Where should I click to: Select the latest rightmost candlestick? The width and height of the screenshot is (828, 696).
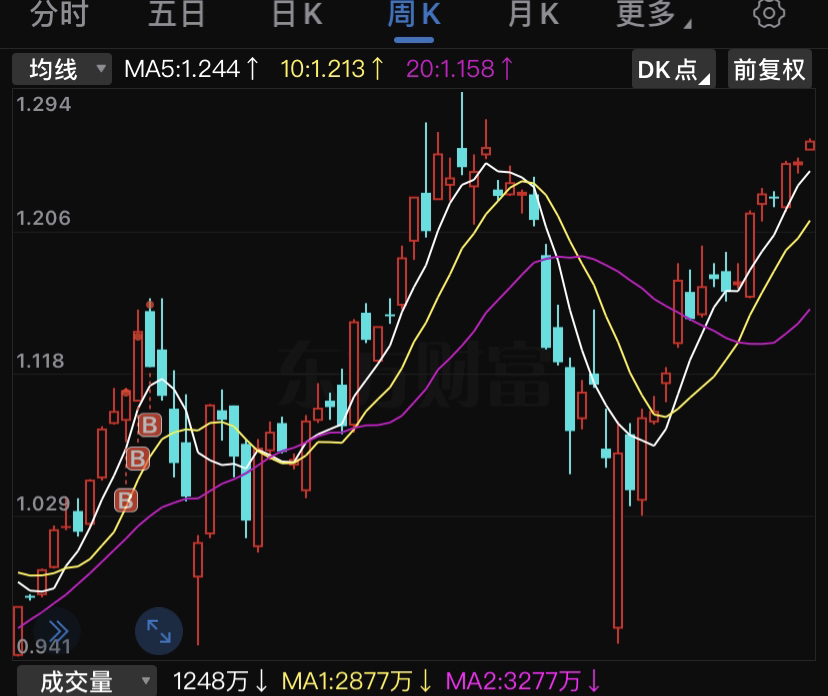click(x=810, y=145)
